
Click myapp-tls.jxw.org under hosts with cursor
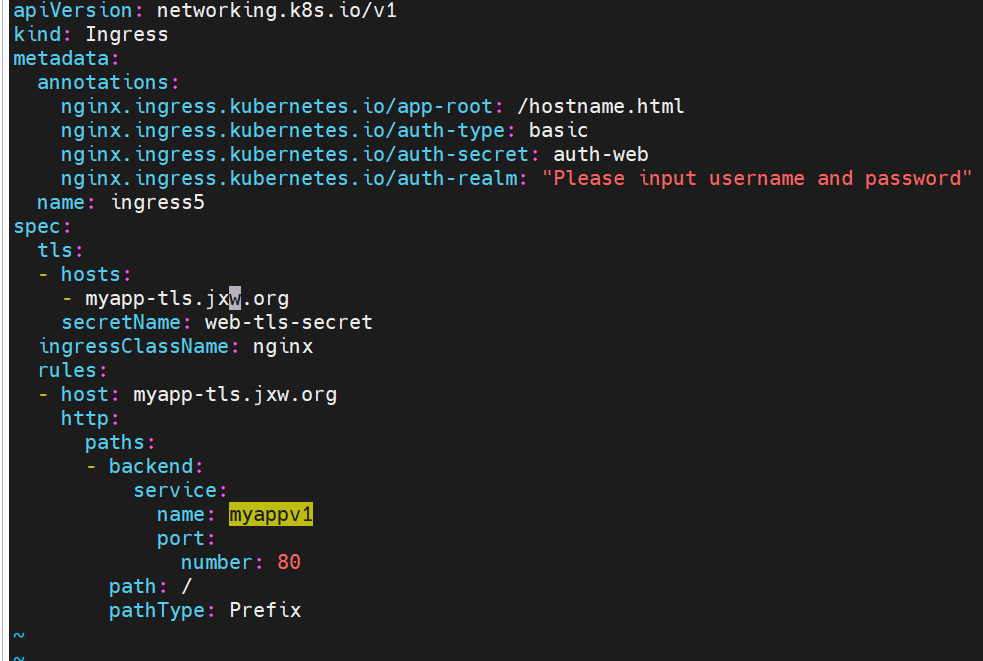[187, 299]
